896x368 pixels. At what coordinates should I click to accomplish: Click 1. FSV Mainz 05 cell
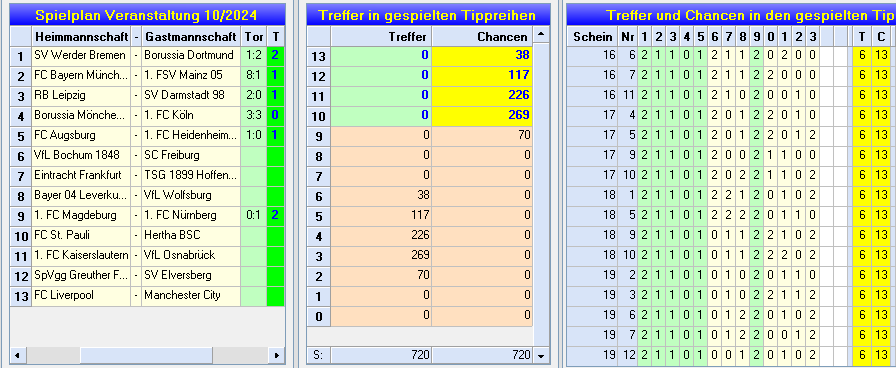[191, 75]
